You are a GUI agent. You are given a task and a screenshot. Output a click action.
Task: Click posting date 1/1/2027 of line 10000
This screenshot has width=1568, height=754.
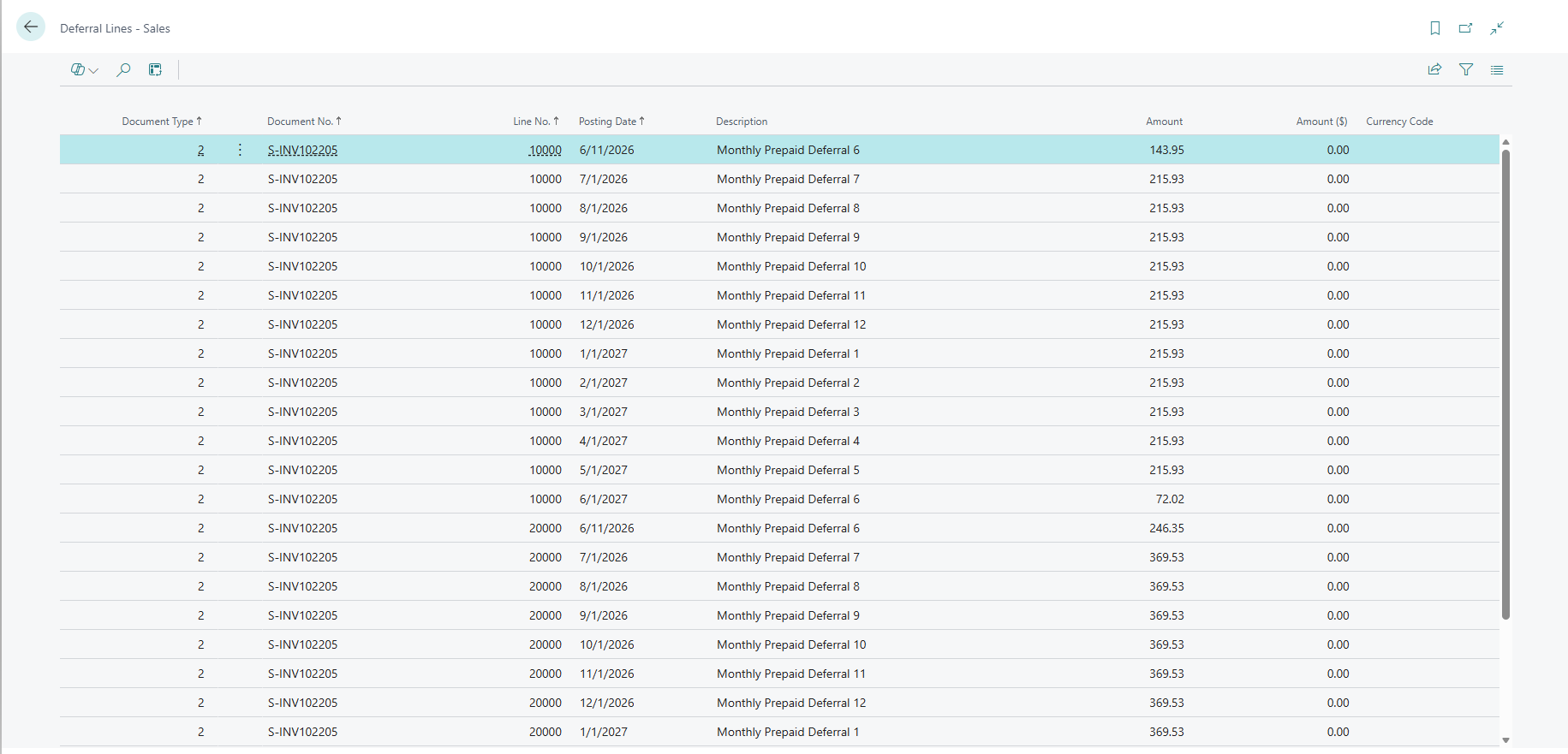click(x=604, y=353)
